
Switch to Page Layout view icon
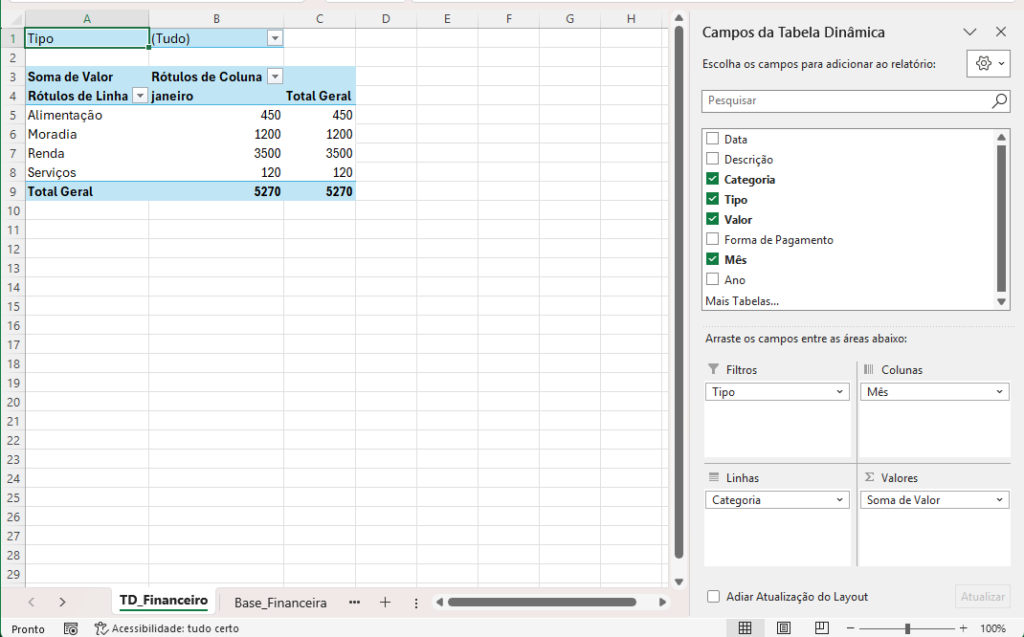pyautogui.click(x=783, y=628)
